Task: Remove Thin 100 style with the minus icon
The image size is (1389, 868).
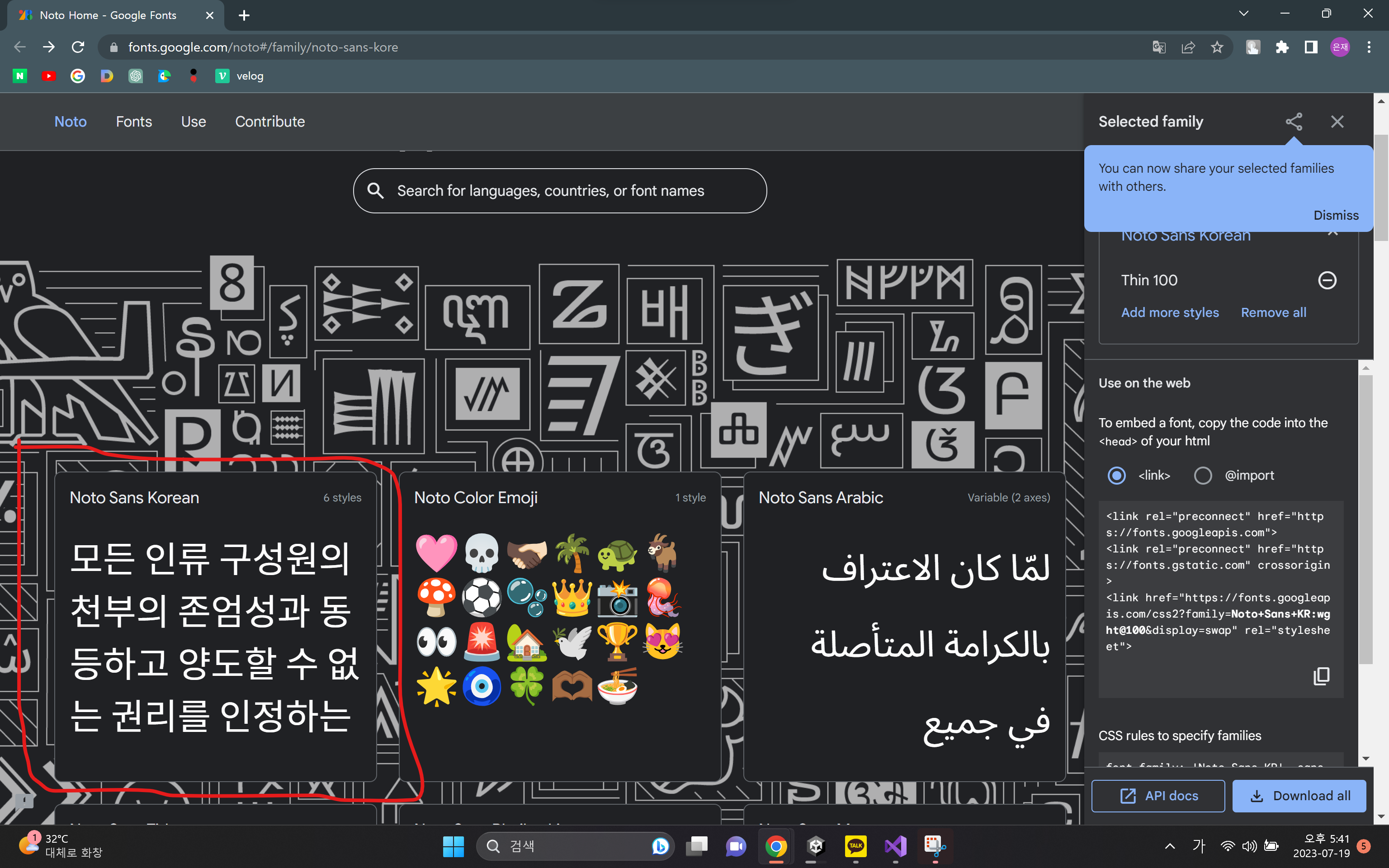Action: pyautogui.click(x=1327, y=280)
